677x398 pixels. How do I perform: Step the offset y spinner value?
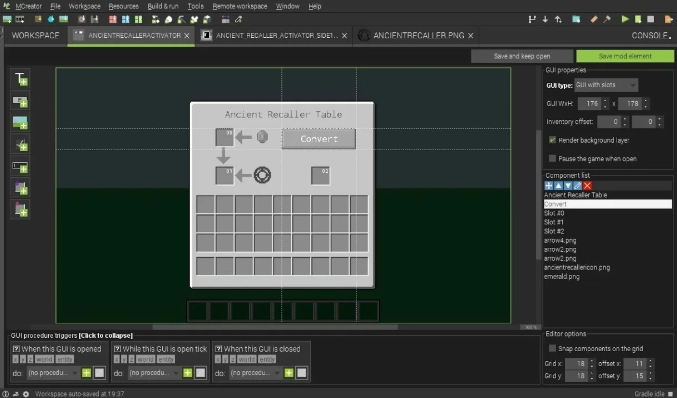click(x=651, y=376)
